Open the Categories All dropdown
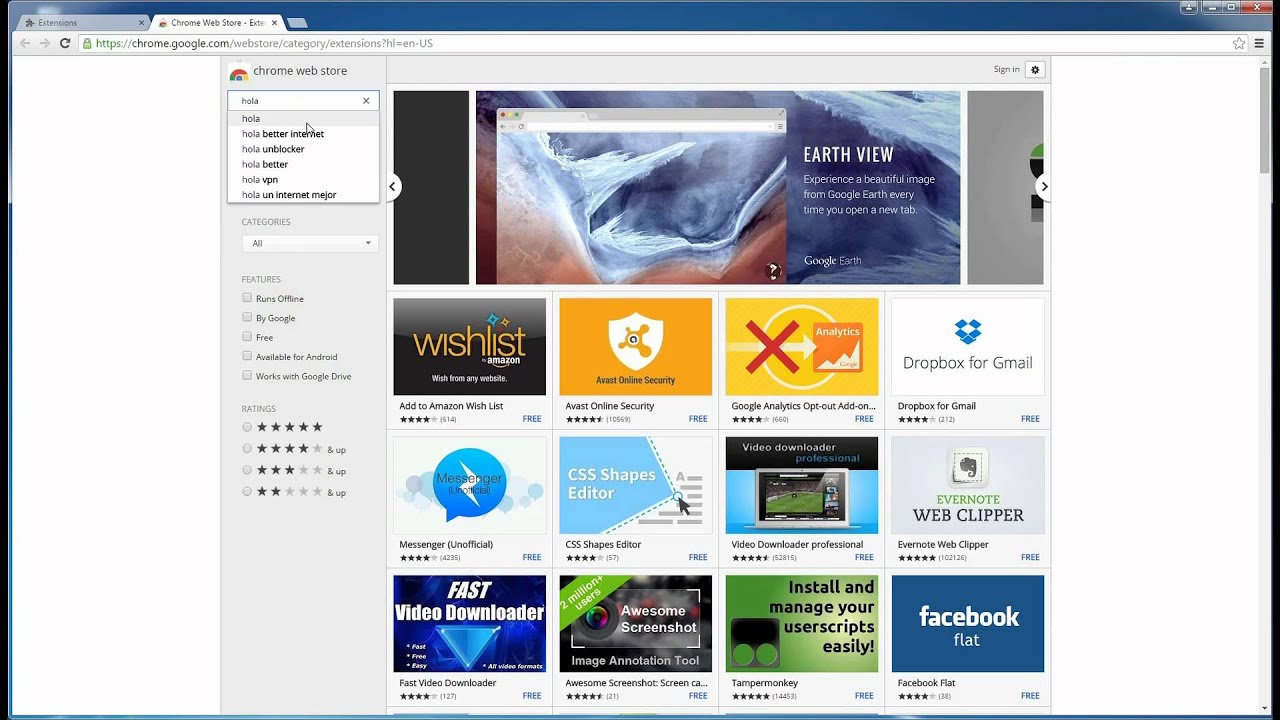 310,243
